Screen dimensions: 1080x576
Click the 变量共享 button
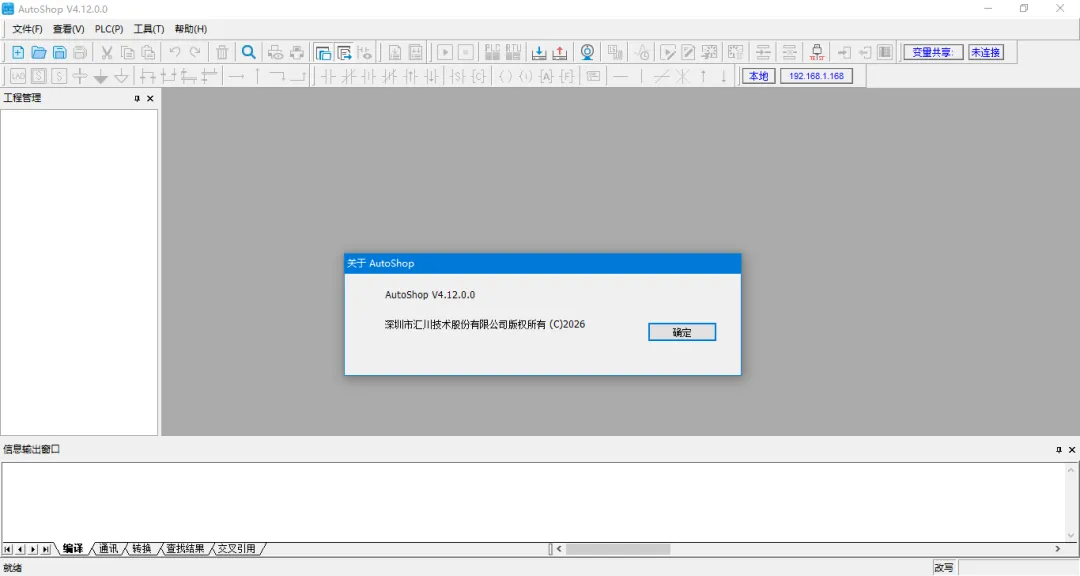click(933, 52)
